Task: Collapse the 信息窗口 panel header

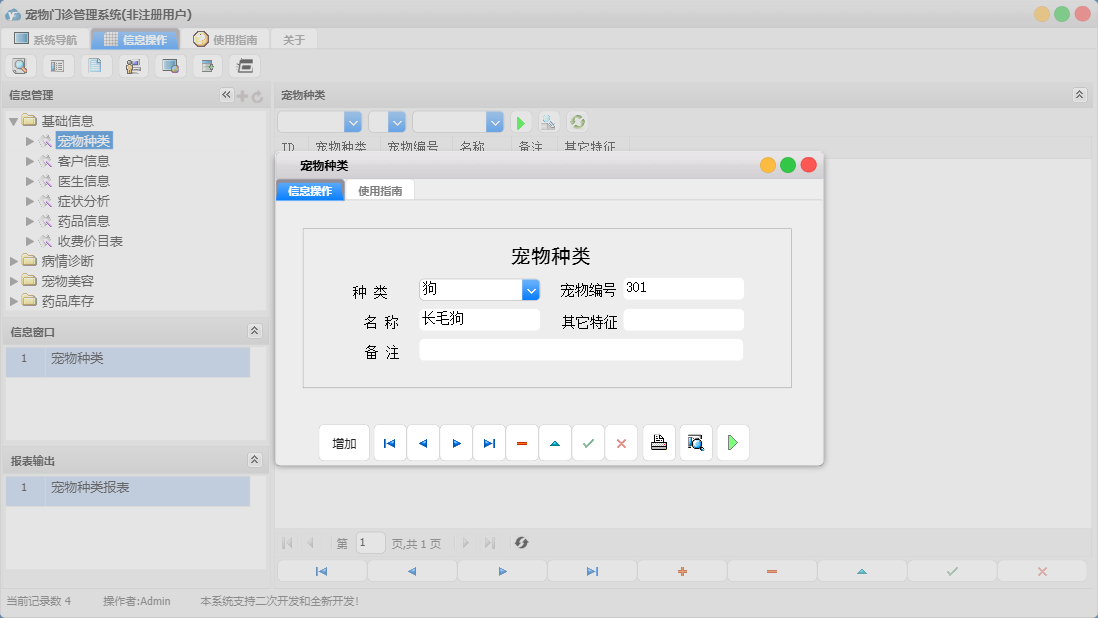Action: click(x=254, y=330)
